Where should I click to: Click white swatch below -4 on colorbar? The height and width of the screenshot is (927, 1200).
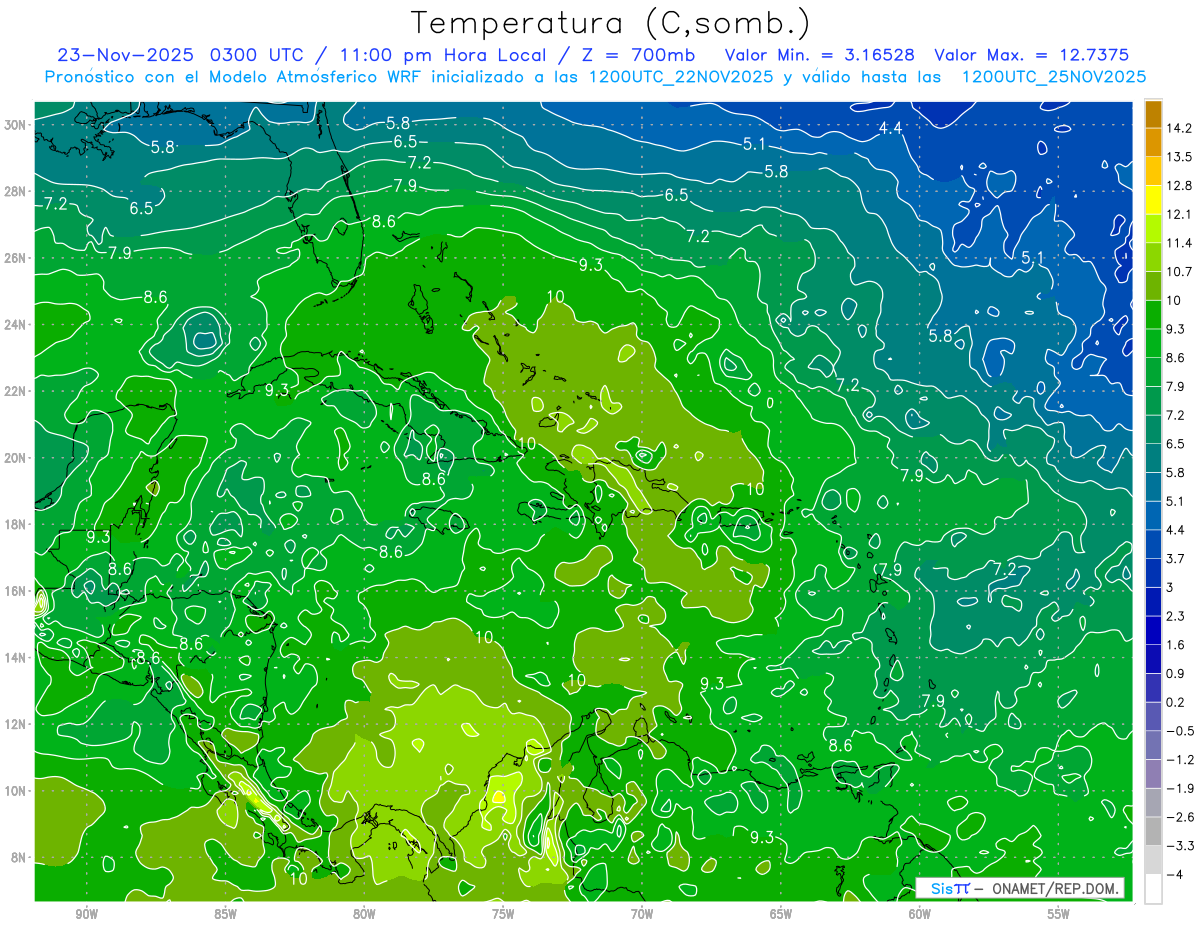click(1153, 889)
